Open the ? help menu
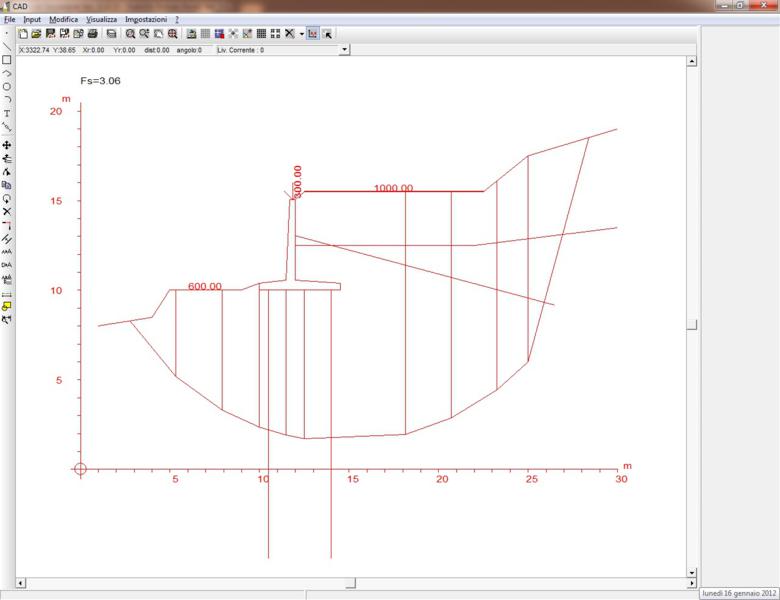This screenshot has width=780, height=600. point(177,19)
